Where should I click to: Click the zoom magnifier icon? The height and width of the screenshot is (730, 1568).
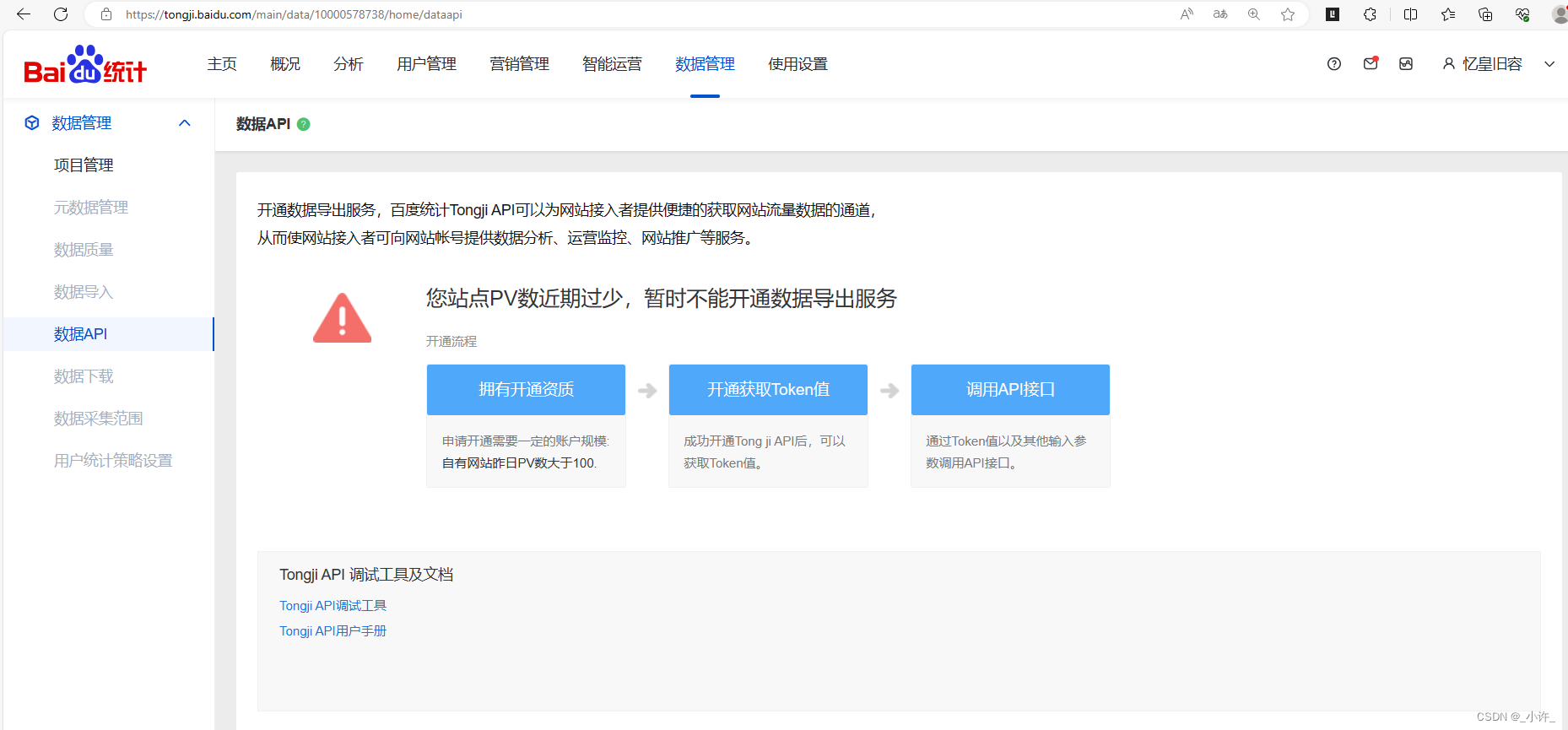coord(1254,14)
